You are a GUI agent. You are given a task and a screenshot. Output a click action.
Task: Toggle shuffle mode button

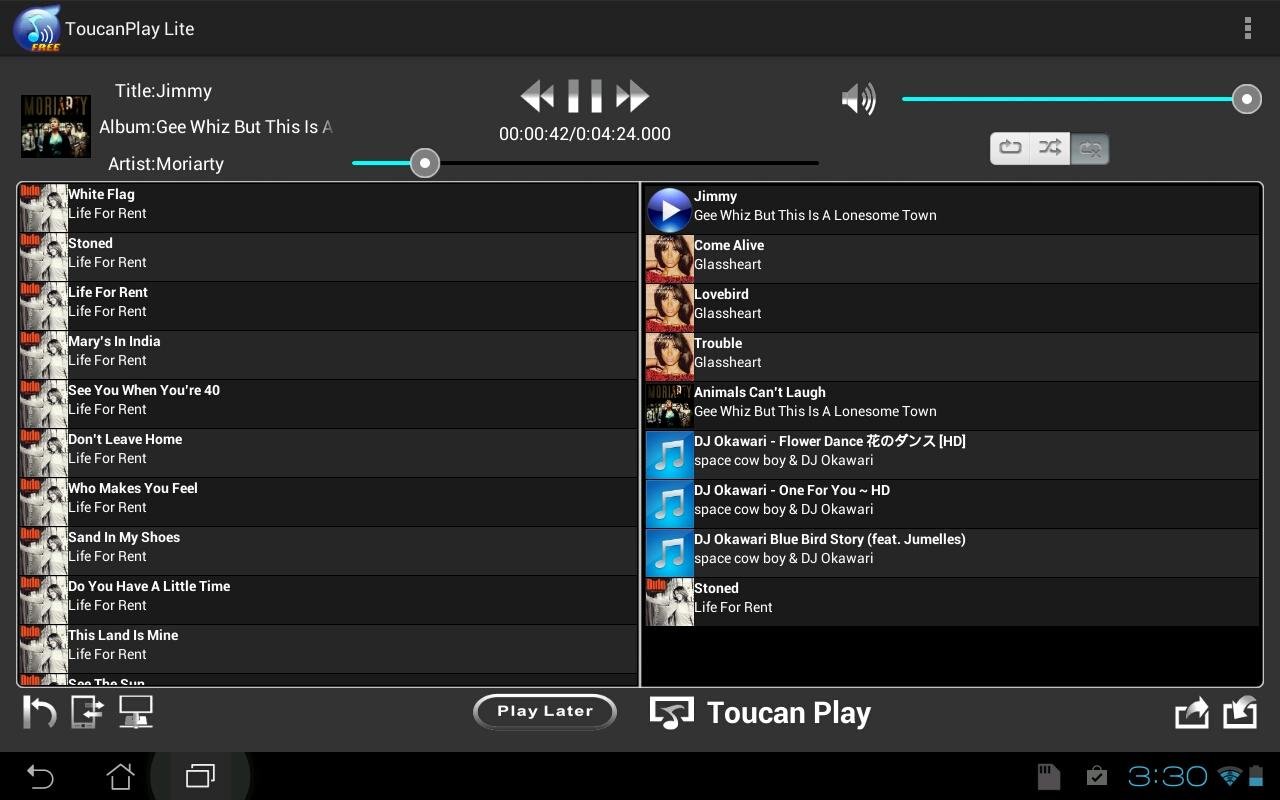point(1050,148)
